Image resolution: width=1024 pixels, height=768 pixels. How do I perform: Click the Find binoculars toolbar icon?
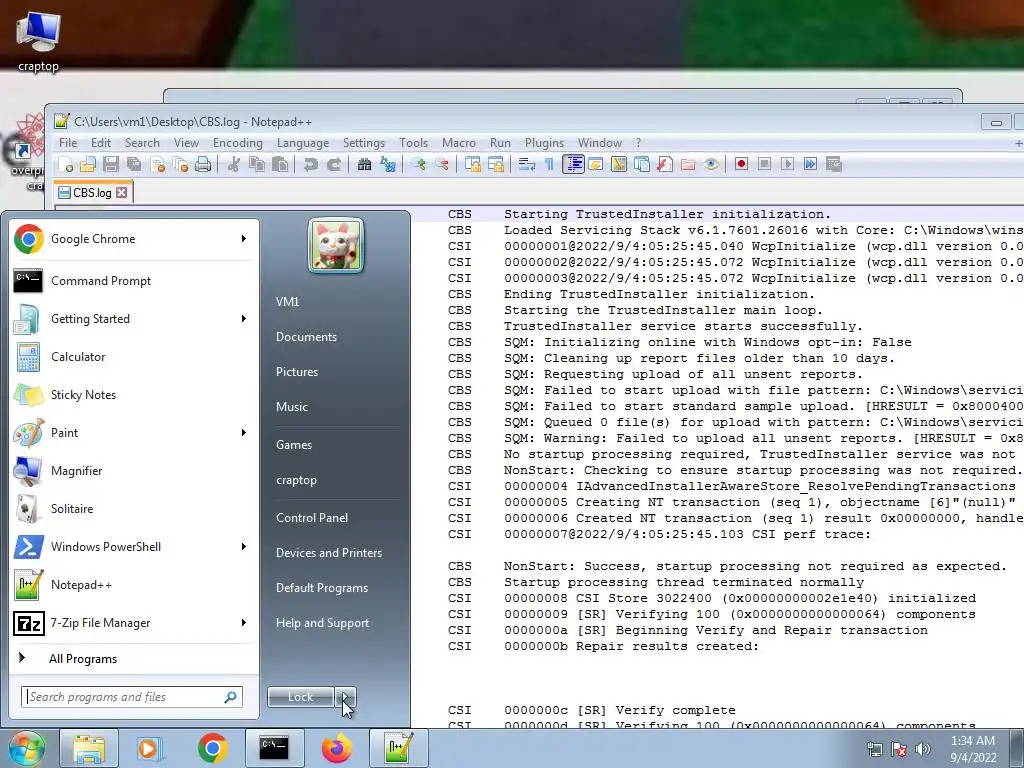click(364, 165)
